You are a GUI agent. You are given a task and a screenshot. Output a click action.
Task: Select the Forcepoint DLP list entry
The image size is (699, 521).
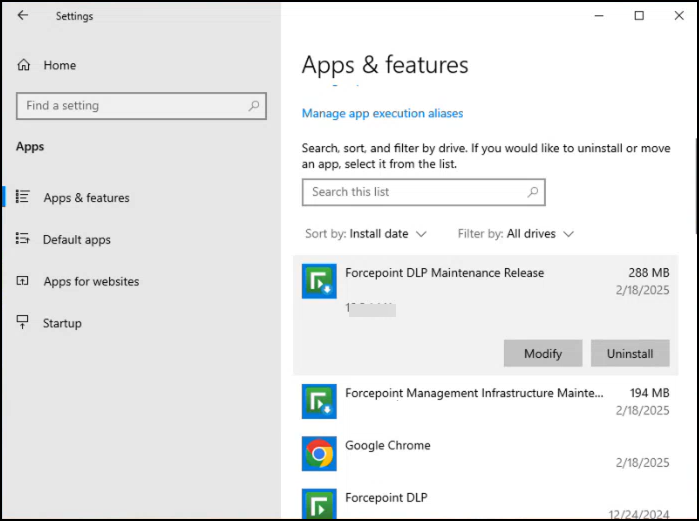(x=385, y=497)
